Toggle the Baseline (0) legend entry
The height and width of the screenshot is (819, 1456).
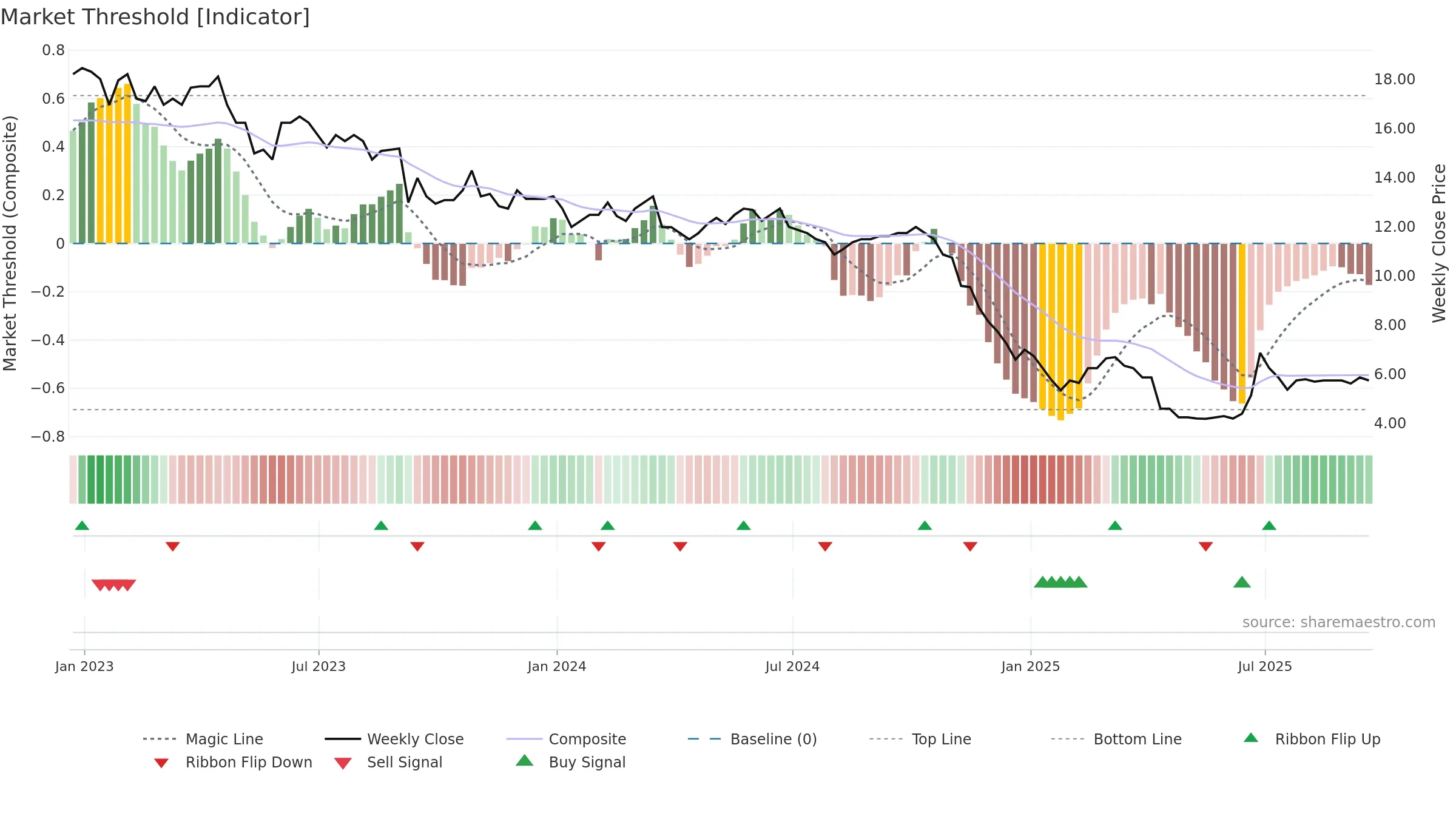point(752,739)
